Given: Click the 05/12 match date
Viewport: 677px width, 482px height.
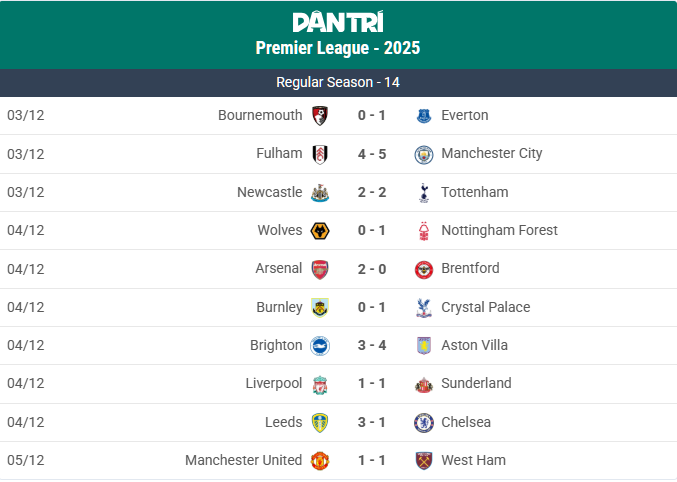Looking at the screenshot, I should click(26, 461).
